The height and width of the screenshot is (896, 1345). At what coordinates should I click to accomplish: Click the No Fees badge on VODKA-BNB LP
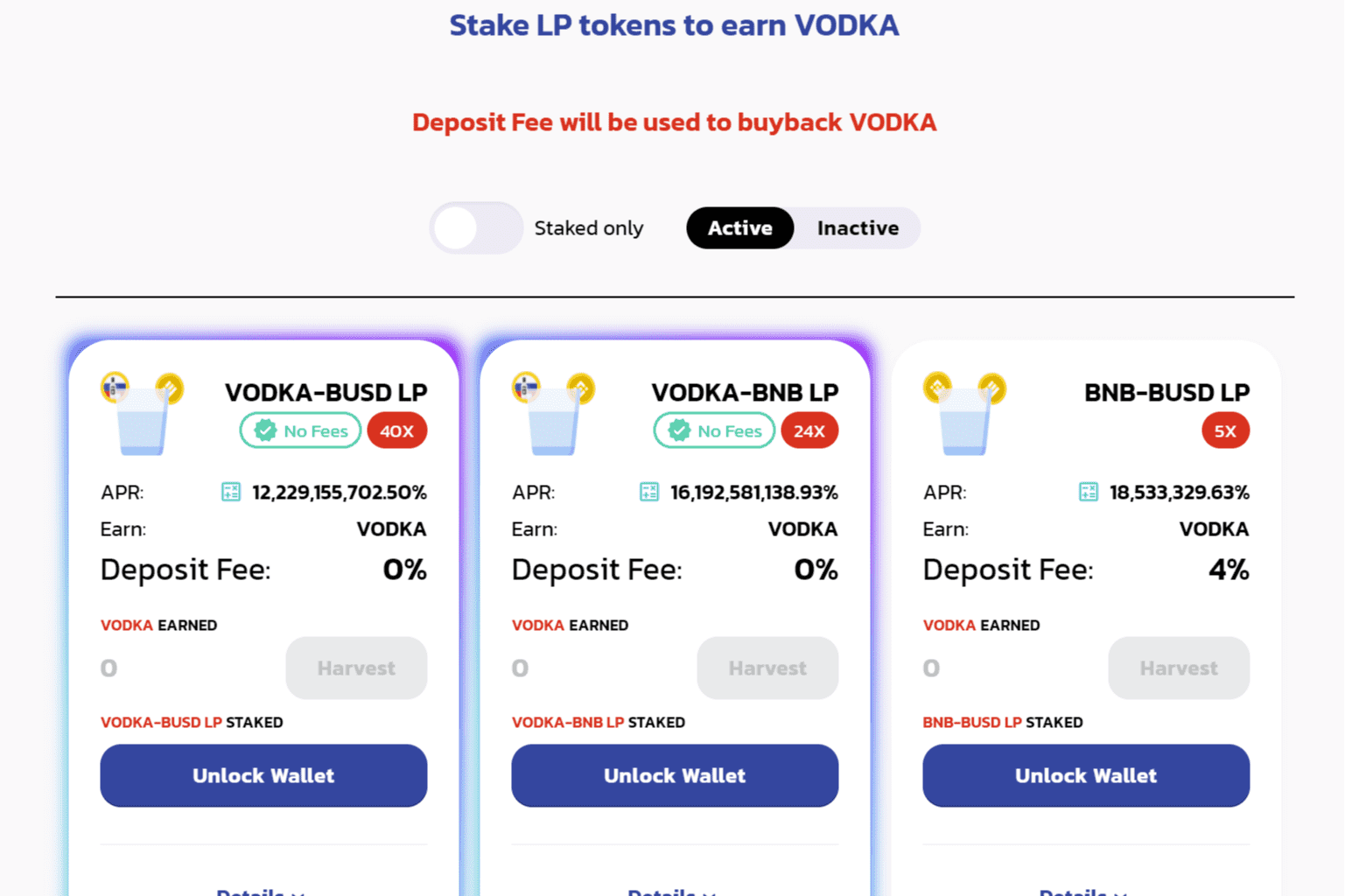coord(713,430)
